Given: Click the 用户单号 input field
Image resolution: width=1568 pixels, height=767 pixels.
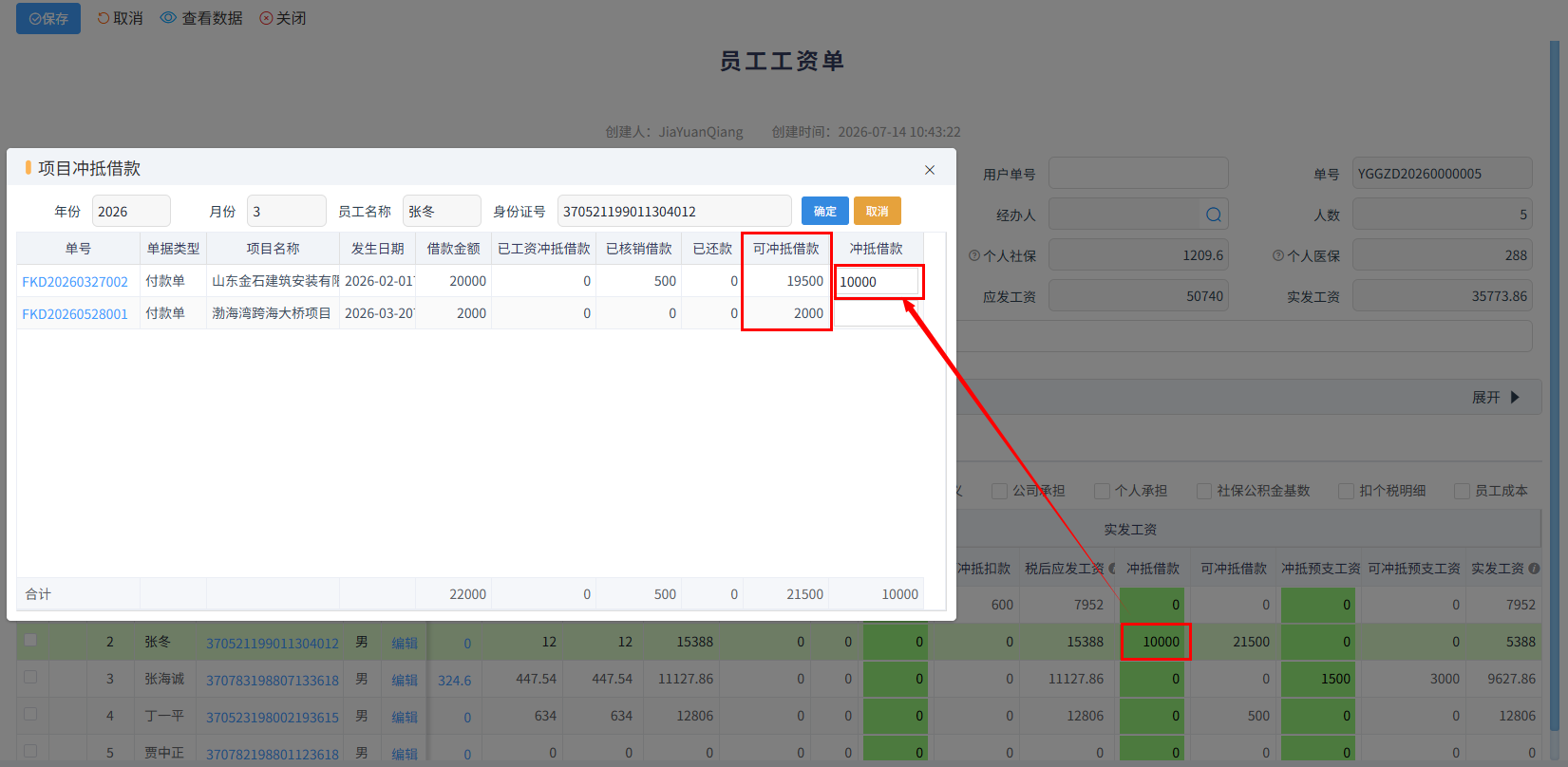Looking at the screenshot, I should [x=1139, y=174].
